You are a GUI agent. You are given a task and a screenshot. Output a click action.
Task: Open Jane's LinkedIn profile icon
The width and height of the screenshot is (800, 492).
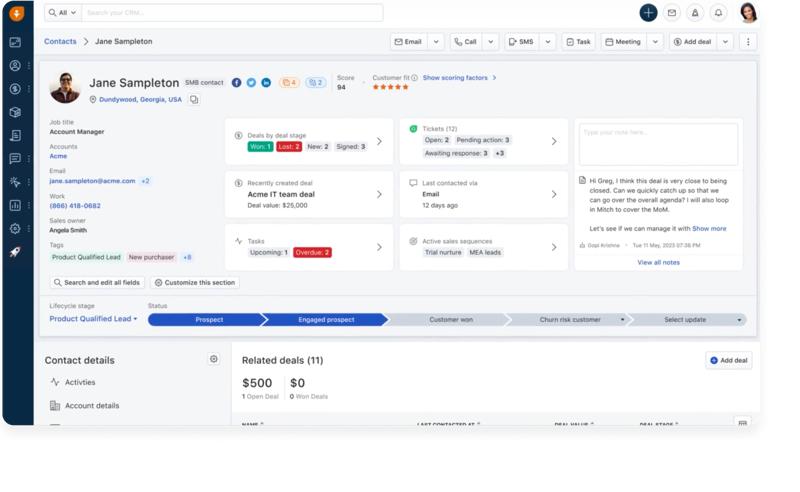click(x=266, y=82)
